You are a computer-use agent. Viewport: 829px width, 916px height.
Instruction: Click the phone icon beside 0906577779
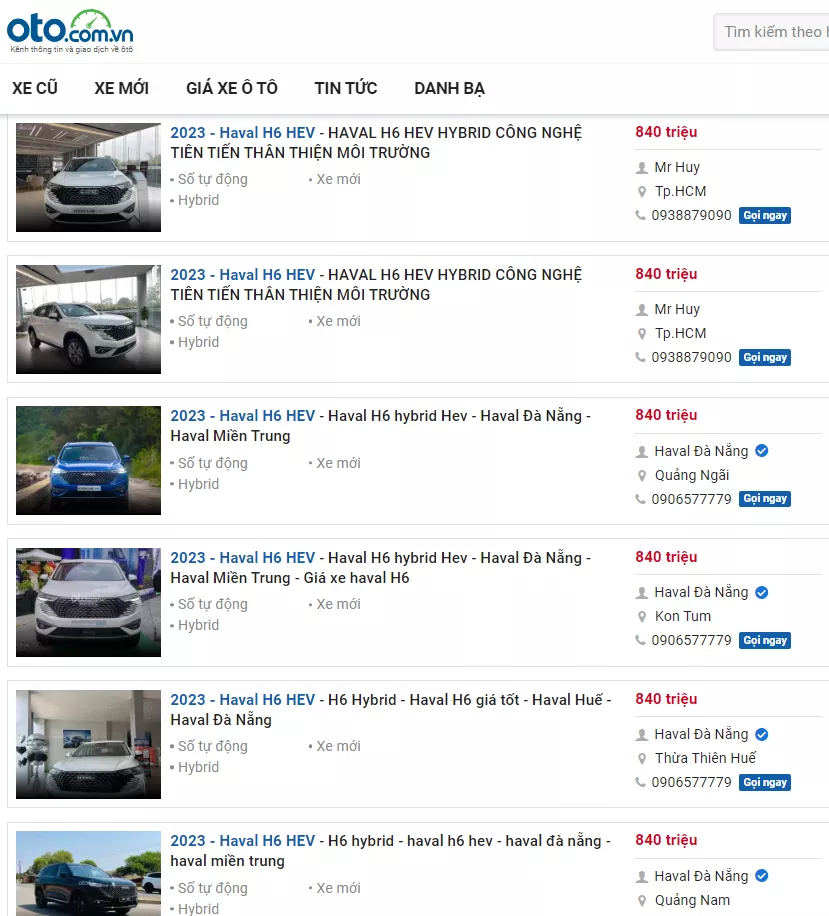(639, 498)
